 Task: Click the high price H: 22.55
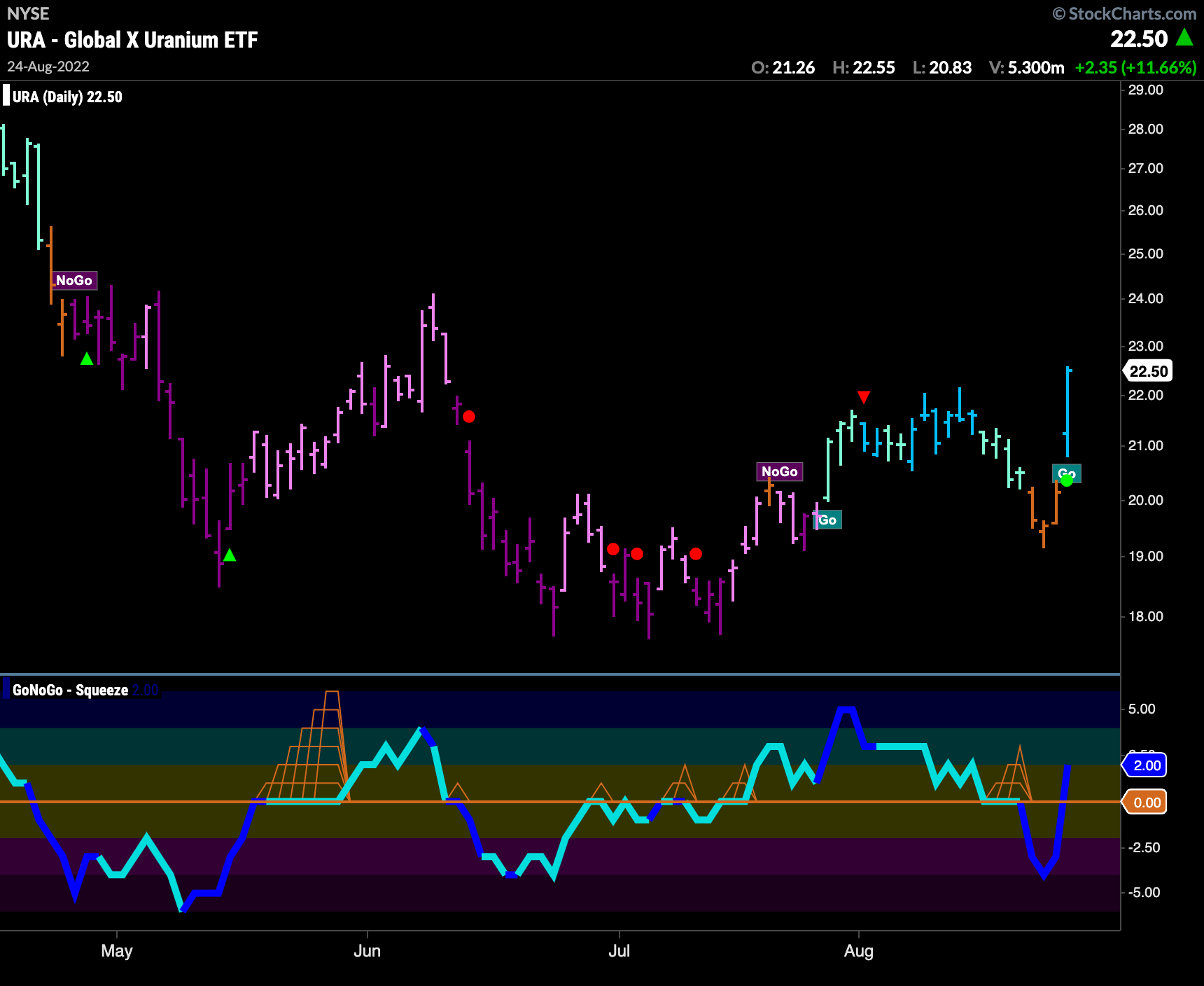coord(864,67)
